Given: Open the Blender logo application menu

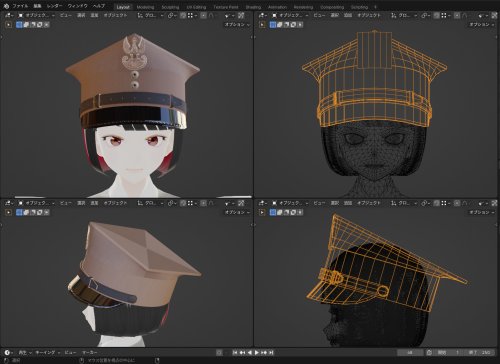Looking at the screenshot, I should click(6, 6).
